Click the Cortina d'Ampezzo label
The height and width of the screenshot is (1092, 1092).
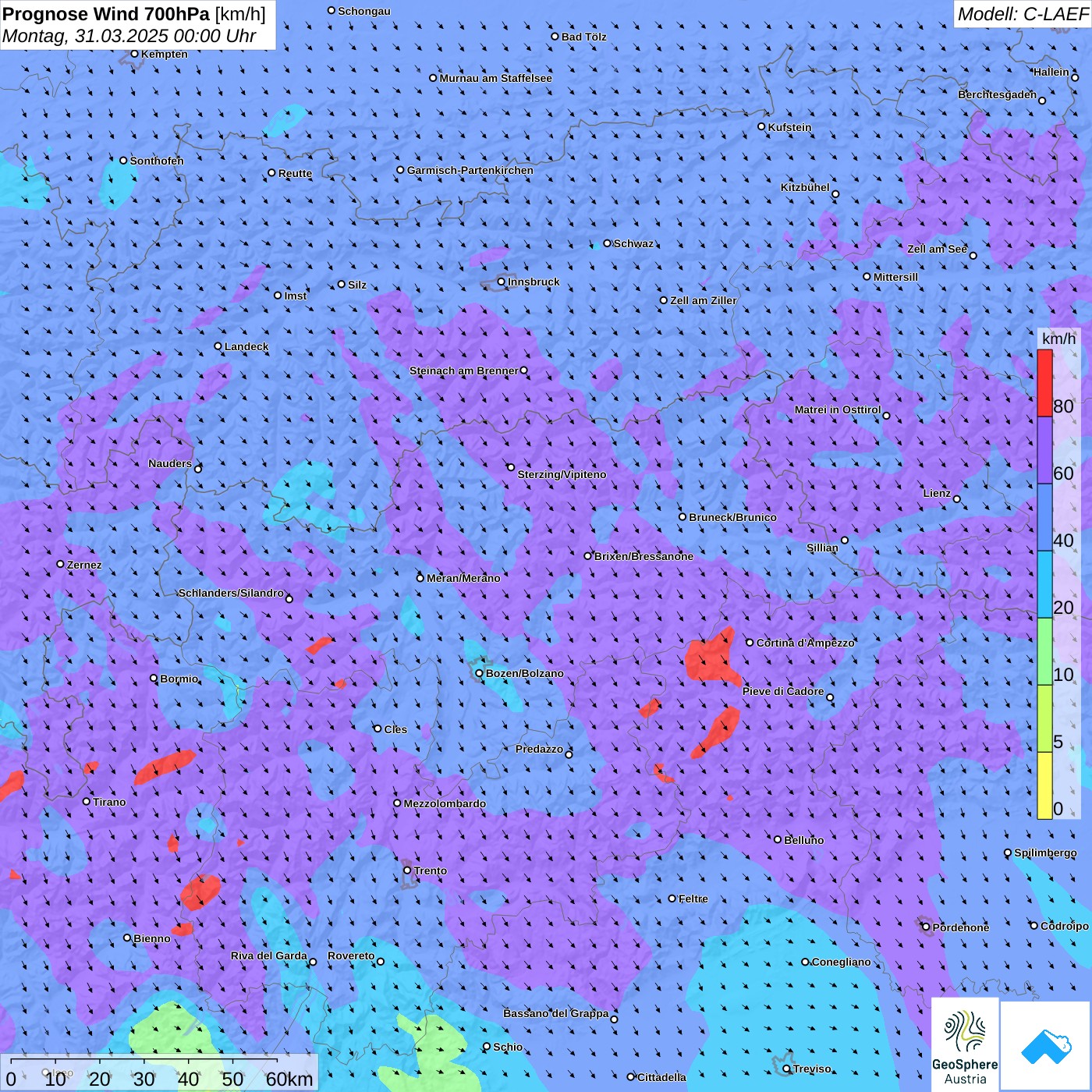point(806,643)
